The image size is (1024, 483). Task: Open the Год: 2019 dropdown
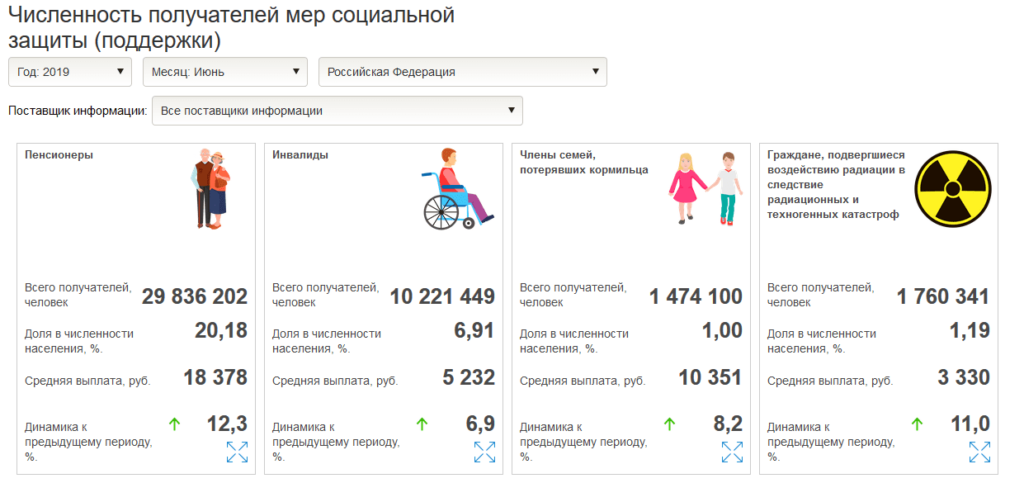(x=70, y=72)
